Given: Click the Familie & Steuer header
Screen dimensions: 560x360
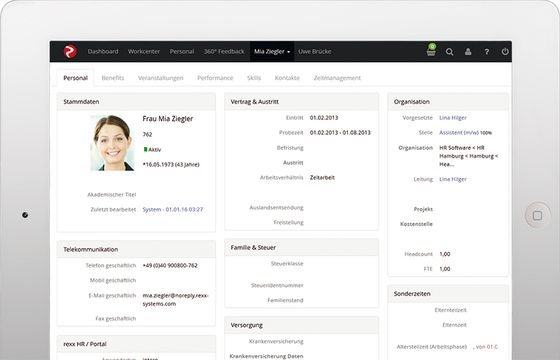Looking at the screenshot, I should pos(301,247).
